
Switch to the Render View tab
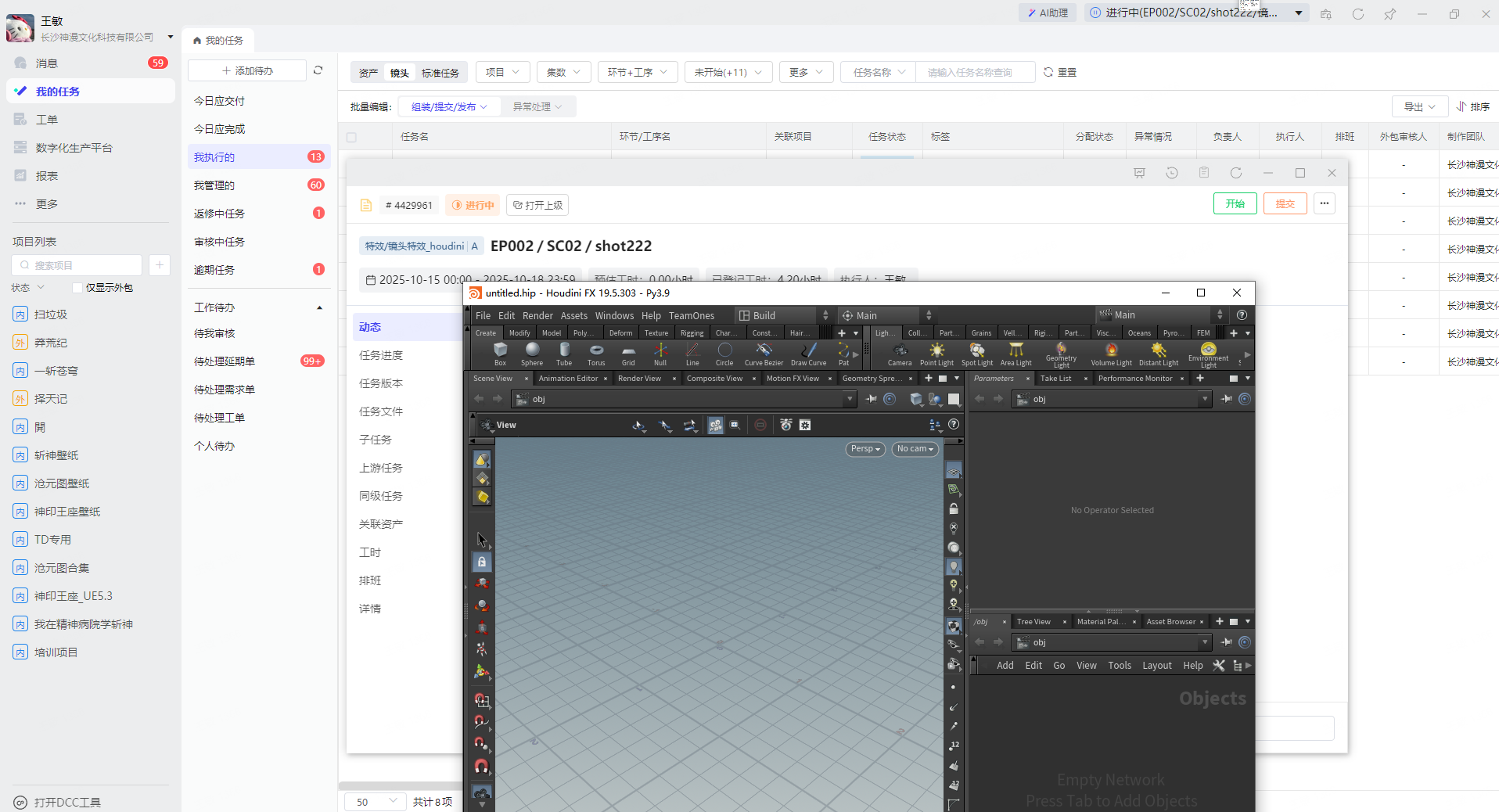[639, 379]
